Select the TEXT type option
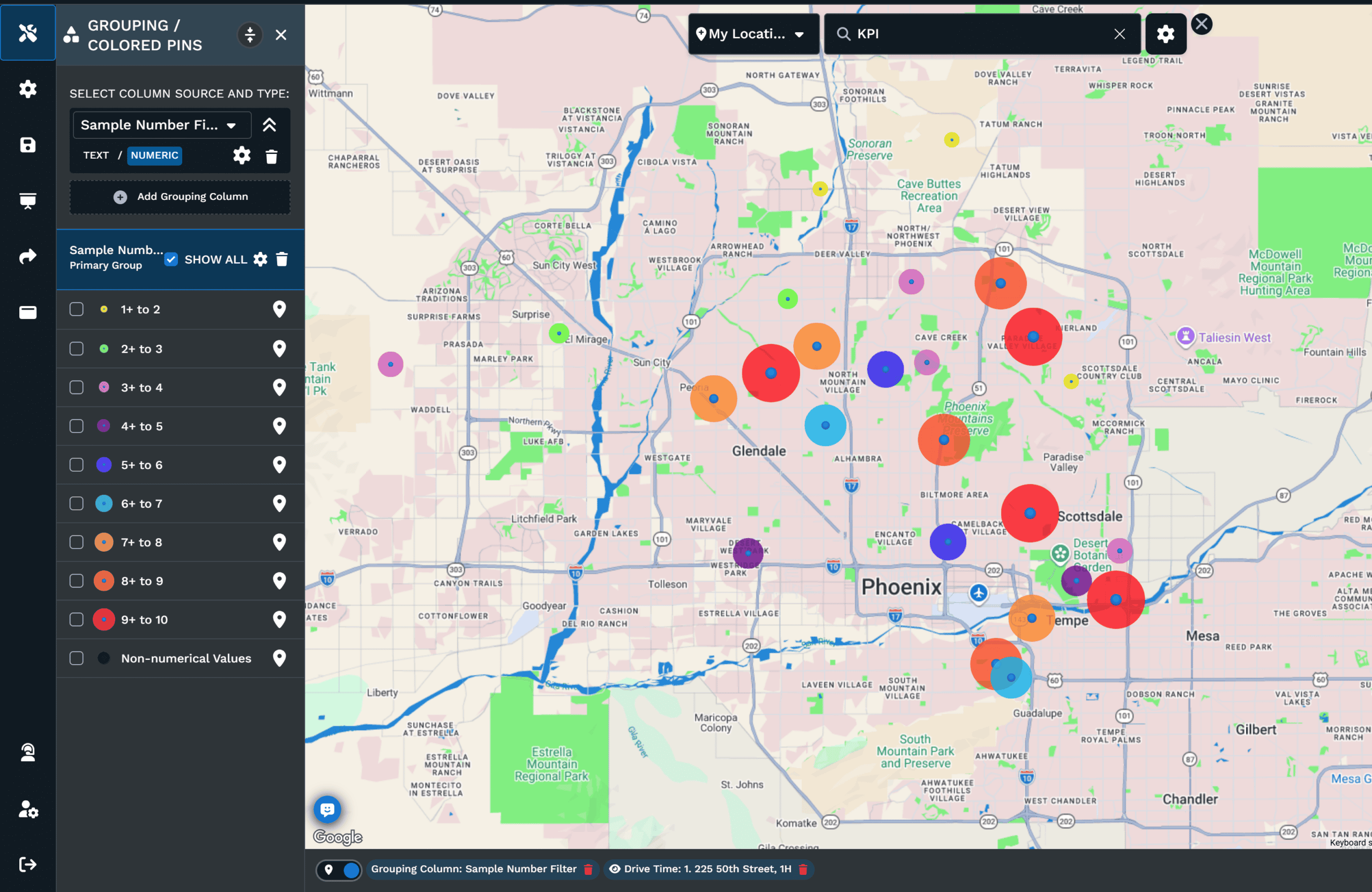 point(96,155)
